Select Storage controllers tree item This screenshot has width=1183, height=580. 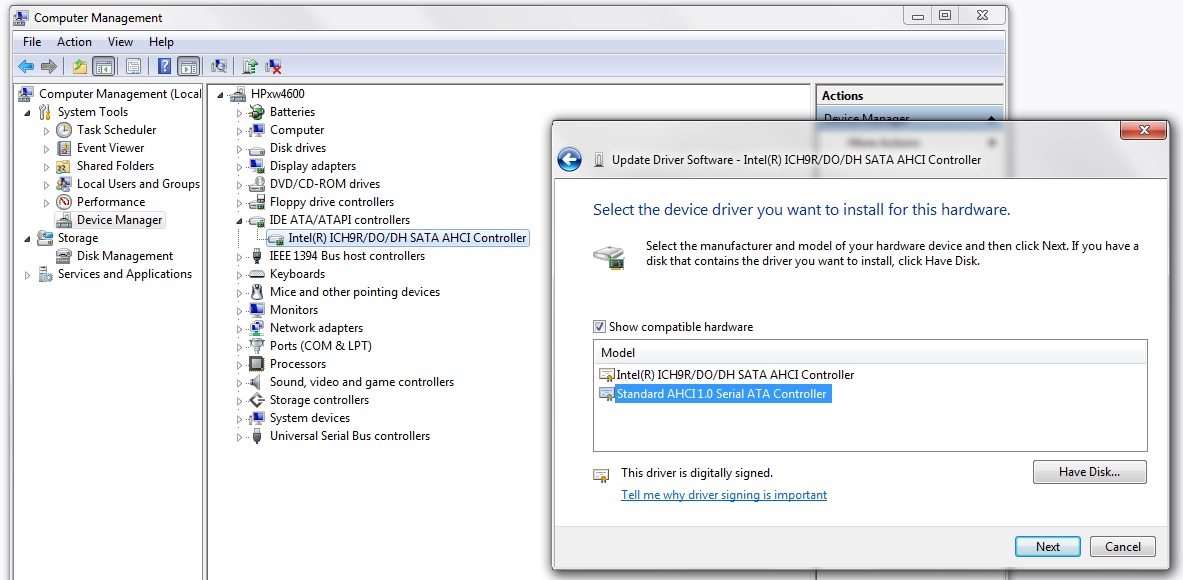(319, 400)
